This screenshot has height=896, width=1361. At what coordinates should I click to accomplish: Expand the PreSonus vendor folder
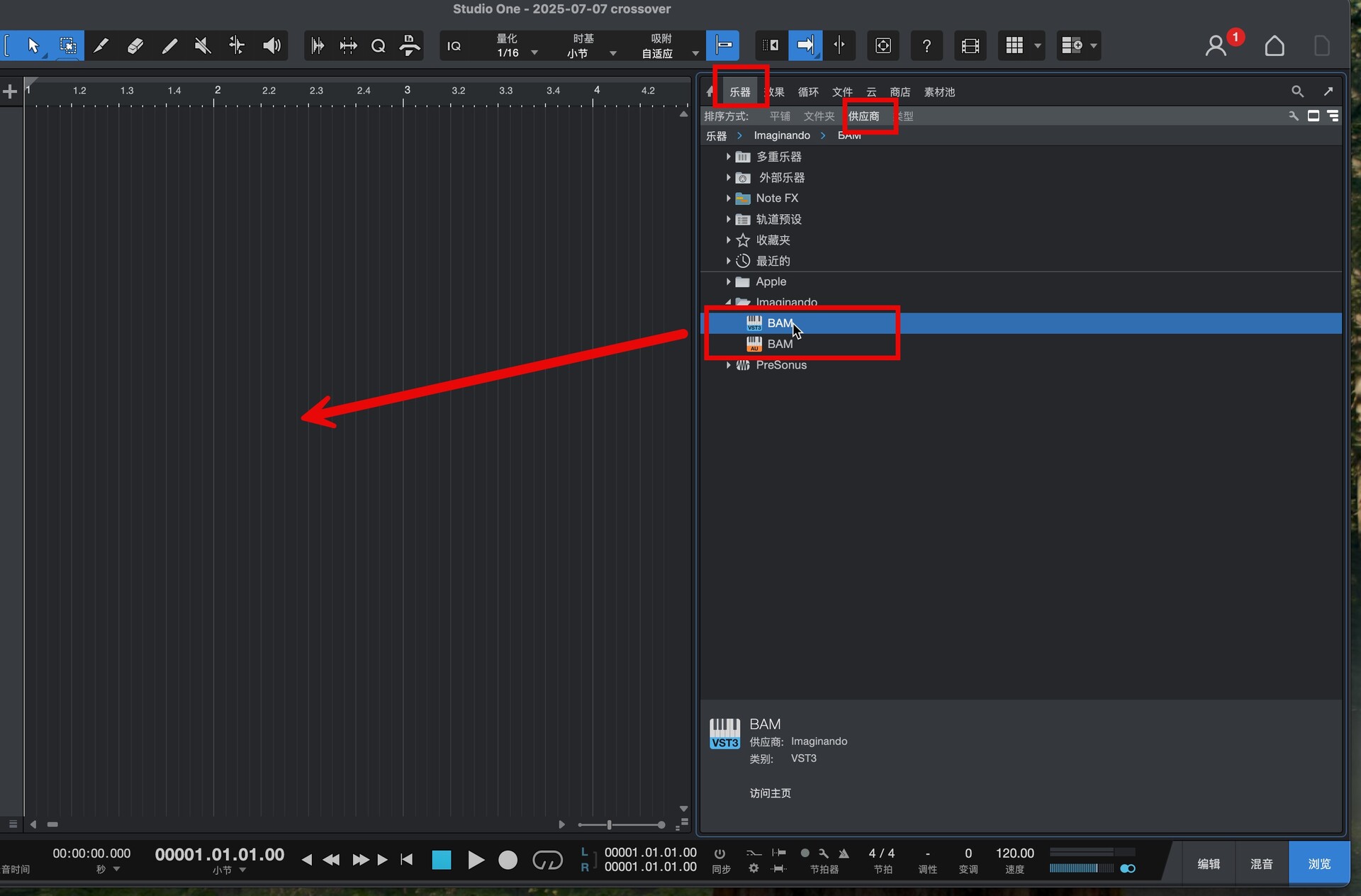click(x=728, y=365)
